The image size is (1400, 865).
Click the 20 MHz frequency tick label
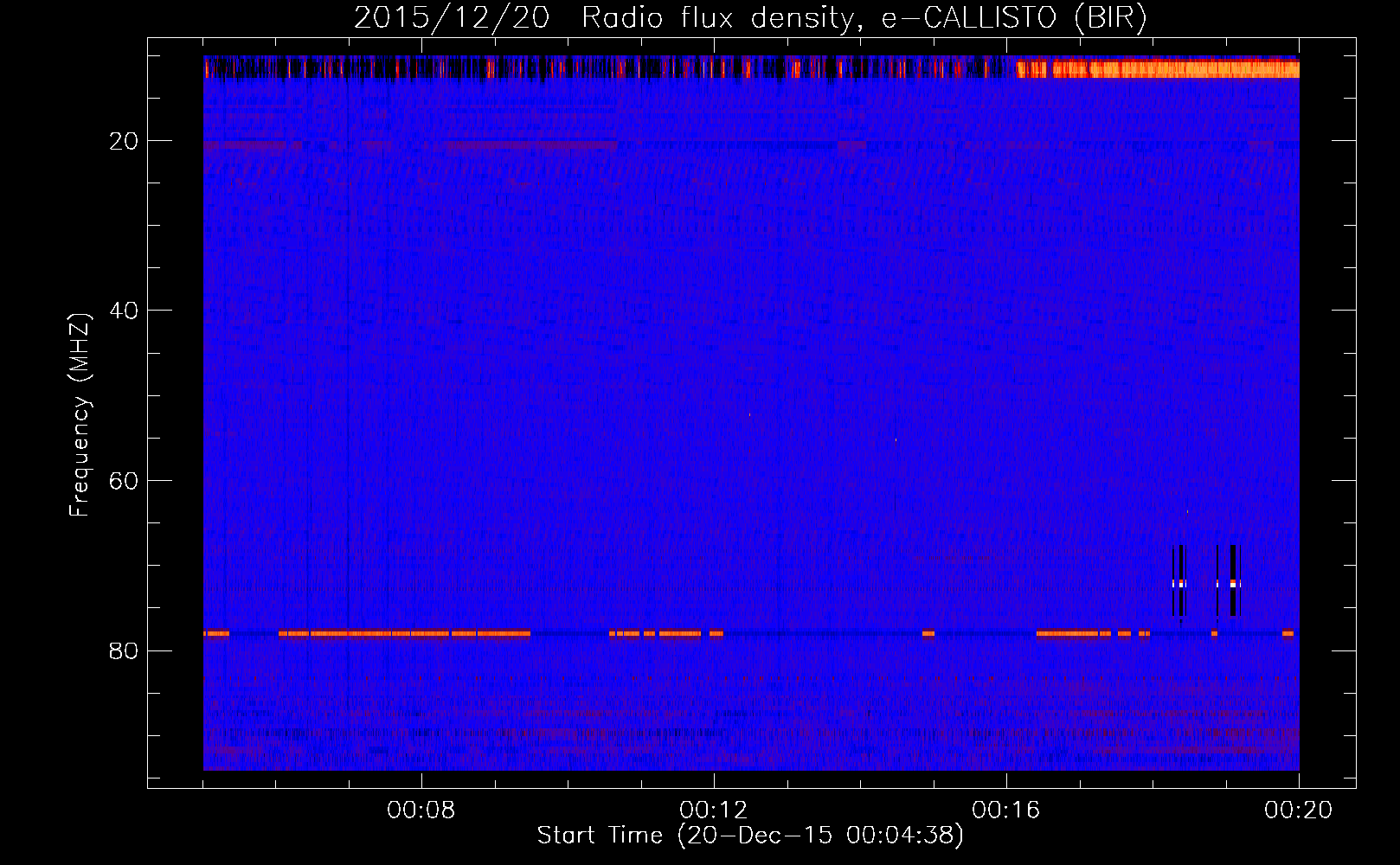[x=124, y=141]
